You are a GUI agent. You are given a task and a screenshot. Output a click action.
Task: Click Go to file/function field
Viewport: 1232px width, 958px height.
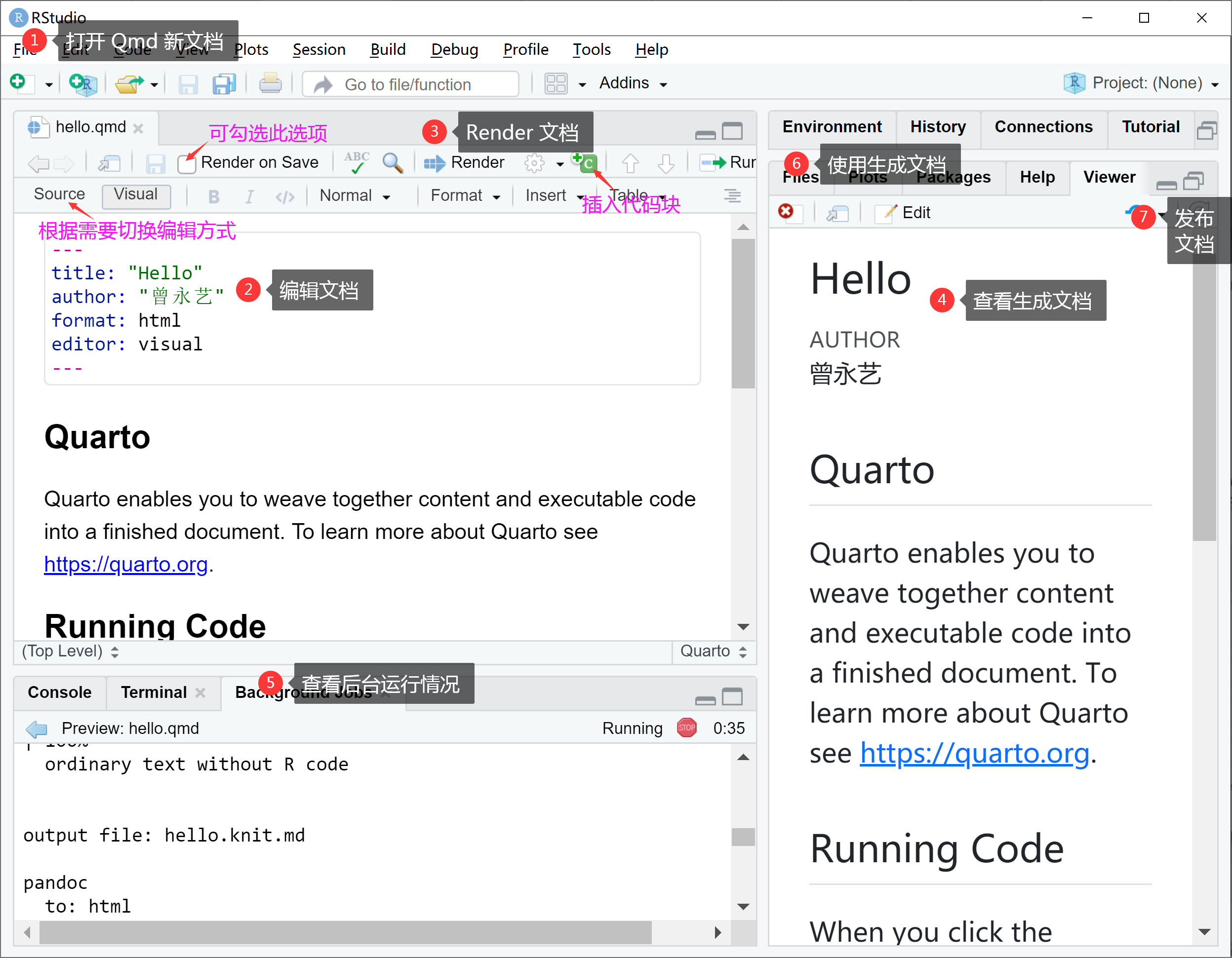coord(410,84)
